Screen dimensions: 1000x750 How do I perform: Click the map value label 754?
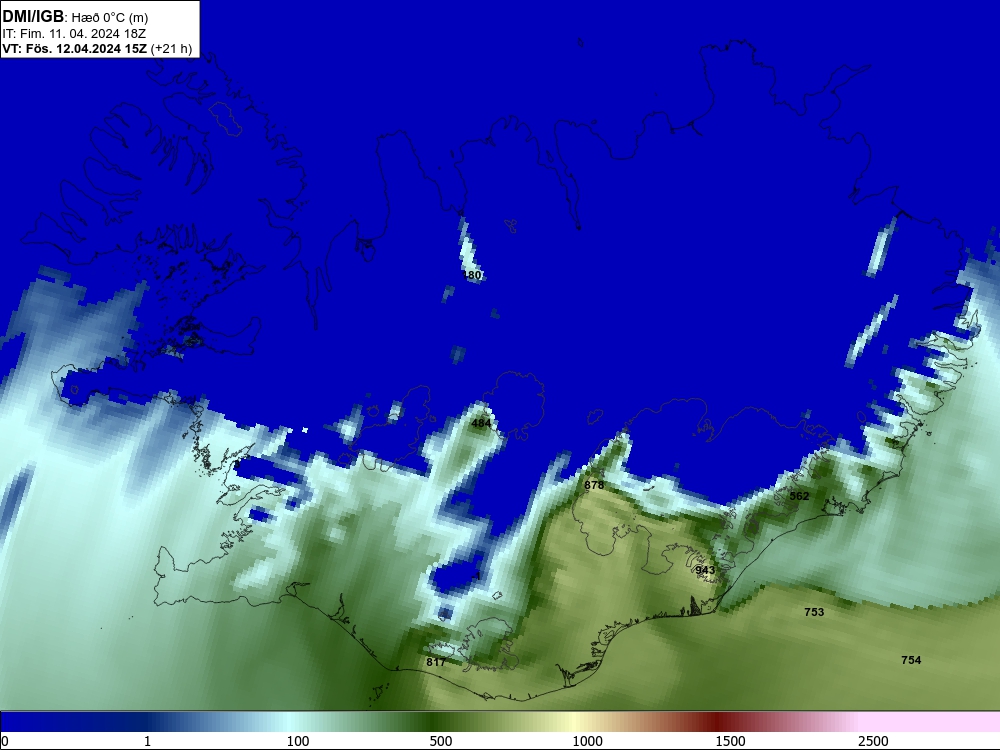tap(911, 659)
